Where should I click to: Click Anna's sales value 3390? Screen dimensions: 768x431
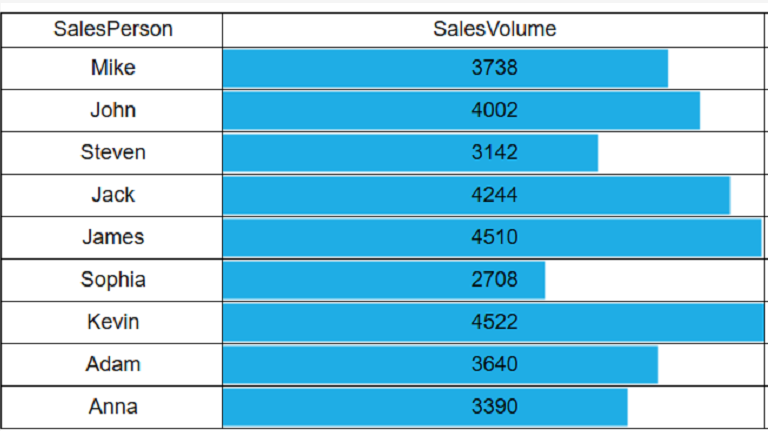point(494,407)
